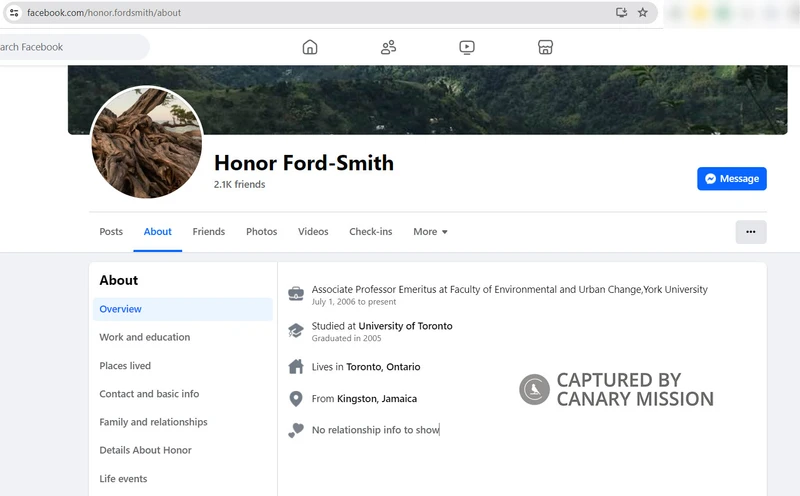Click the 'July 1, 2006 to present' text
Image resolution: width=800 pixels, height=496 pixels.
(x=354, y=302)
